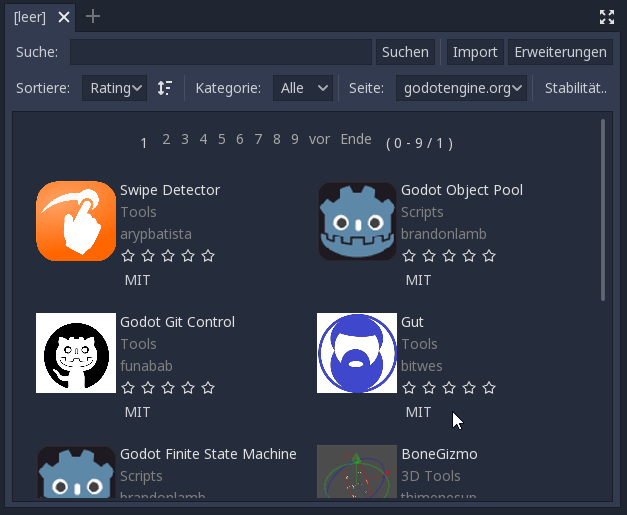This screenshot has height=515, width=627.
Task: Click the Godot Finite State Machine title
Action: click(208, 454)
